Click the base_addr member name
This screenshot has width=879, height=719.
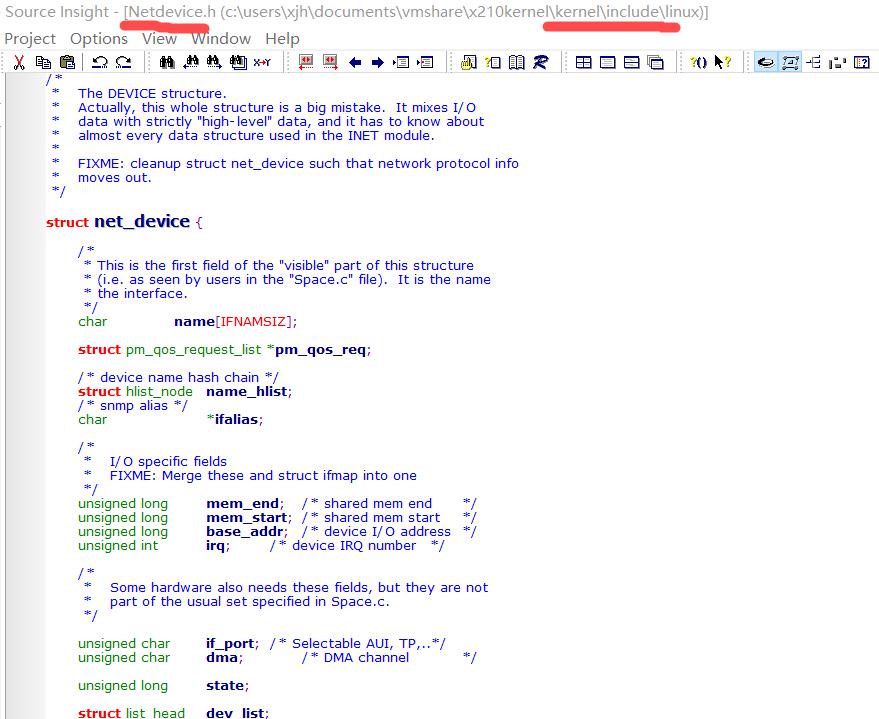pyautogui.click(x=244, y=532)
